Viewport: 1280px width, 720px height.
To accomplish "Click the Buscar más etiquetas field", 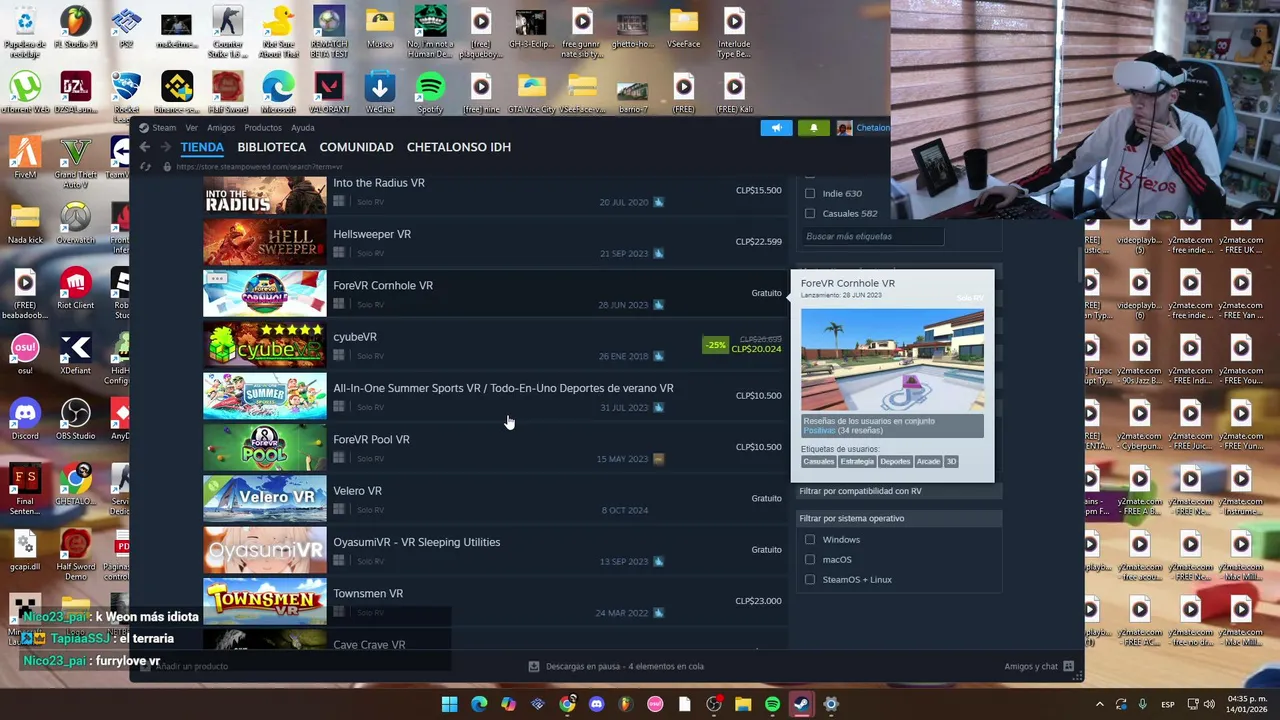I will click(873, 236).
